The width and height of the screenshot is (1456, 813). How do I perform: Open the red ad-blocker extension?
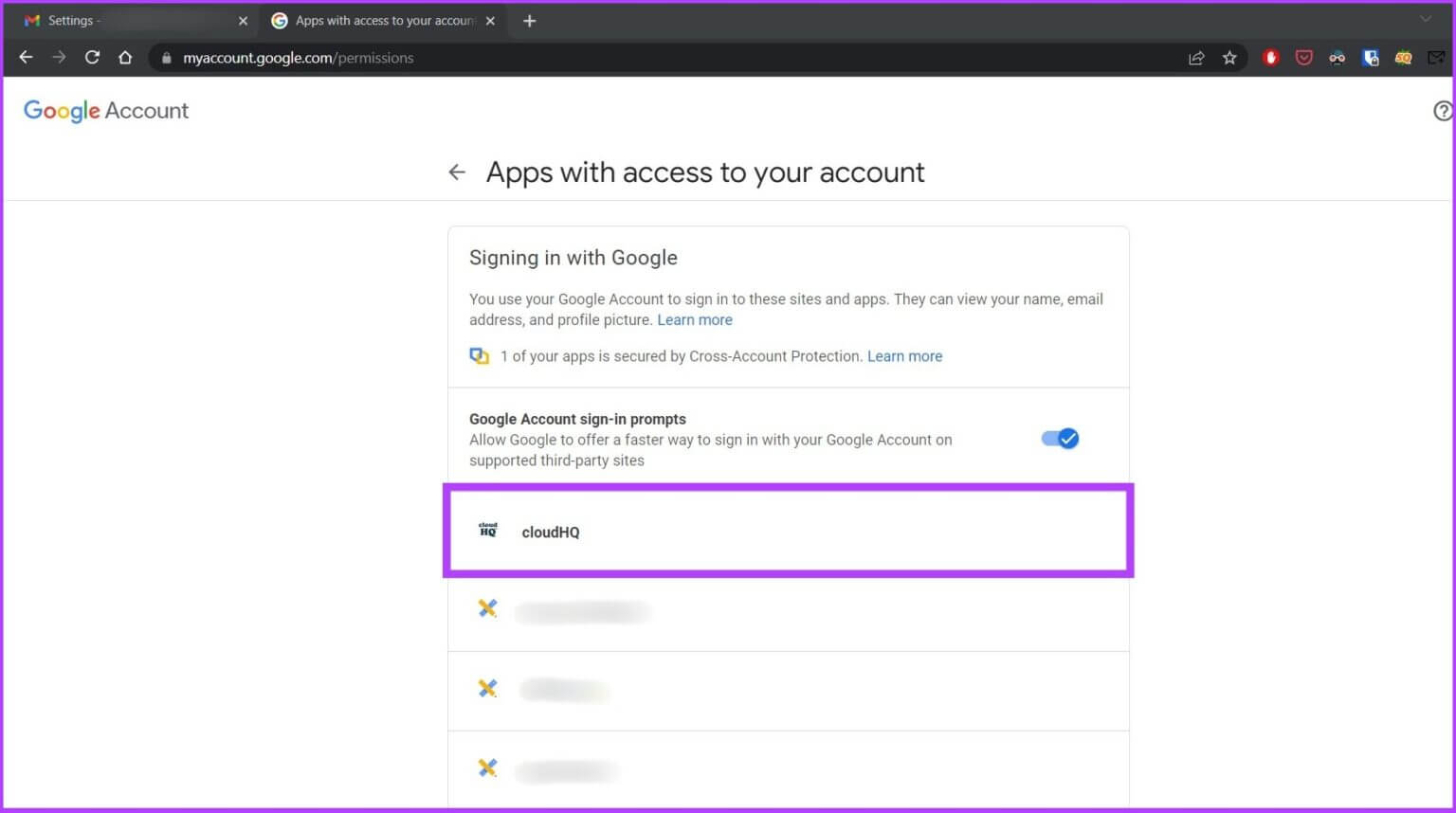pos(1271,58)
